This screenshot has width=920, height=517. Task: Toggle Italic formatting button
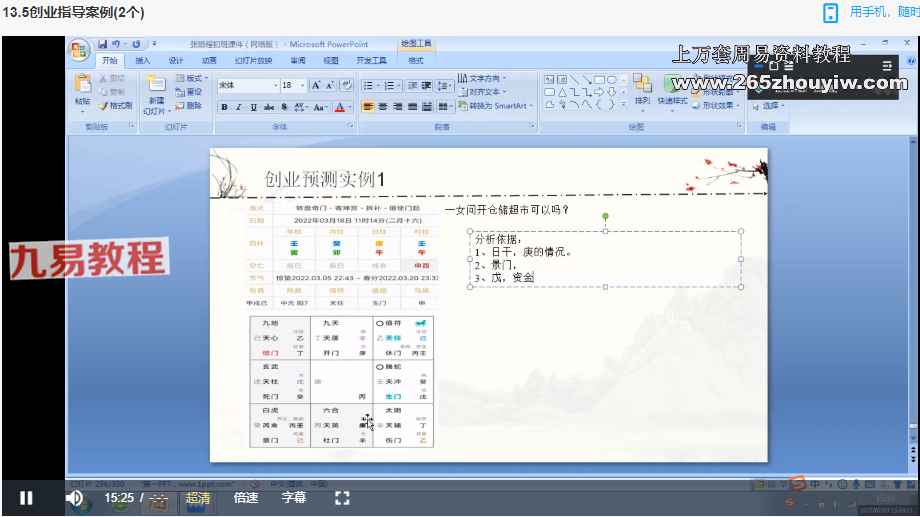point(239,107)
